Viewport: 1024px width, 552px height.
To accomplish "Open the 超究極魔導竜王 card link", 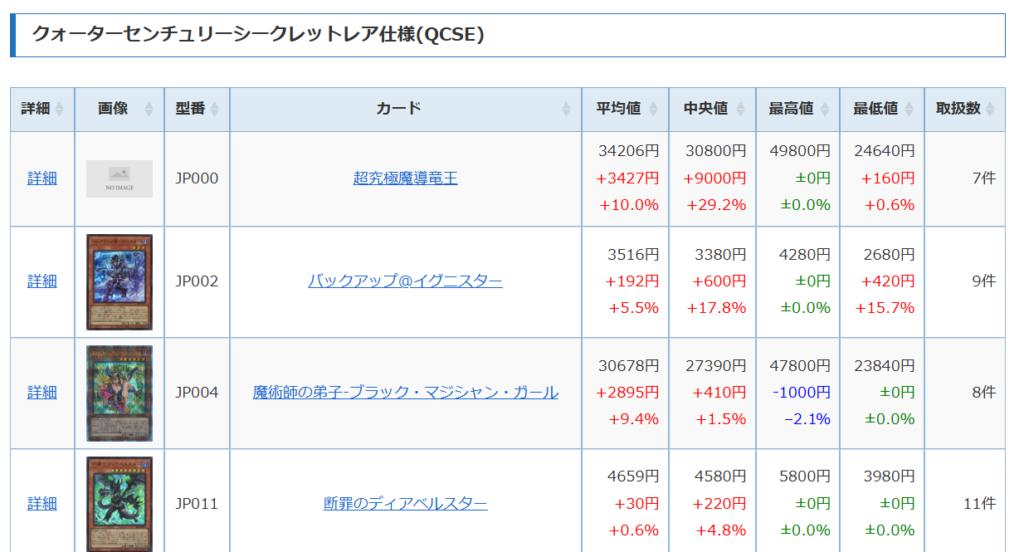I will click(x=405, y=178).
